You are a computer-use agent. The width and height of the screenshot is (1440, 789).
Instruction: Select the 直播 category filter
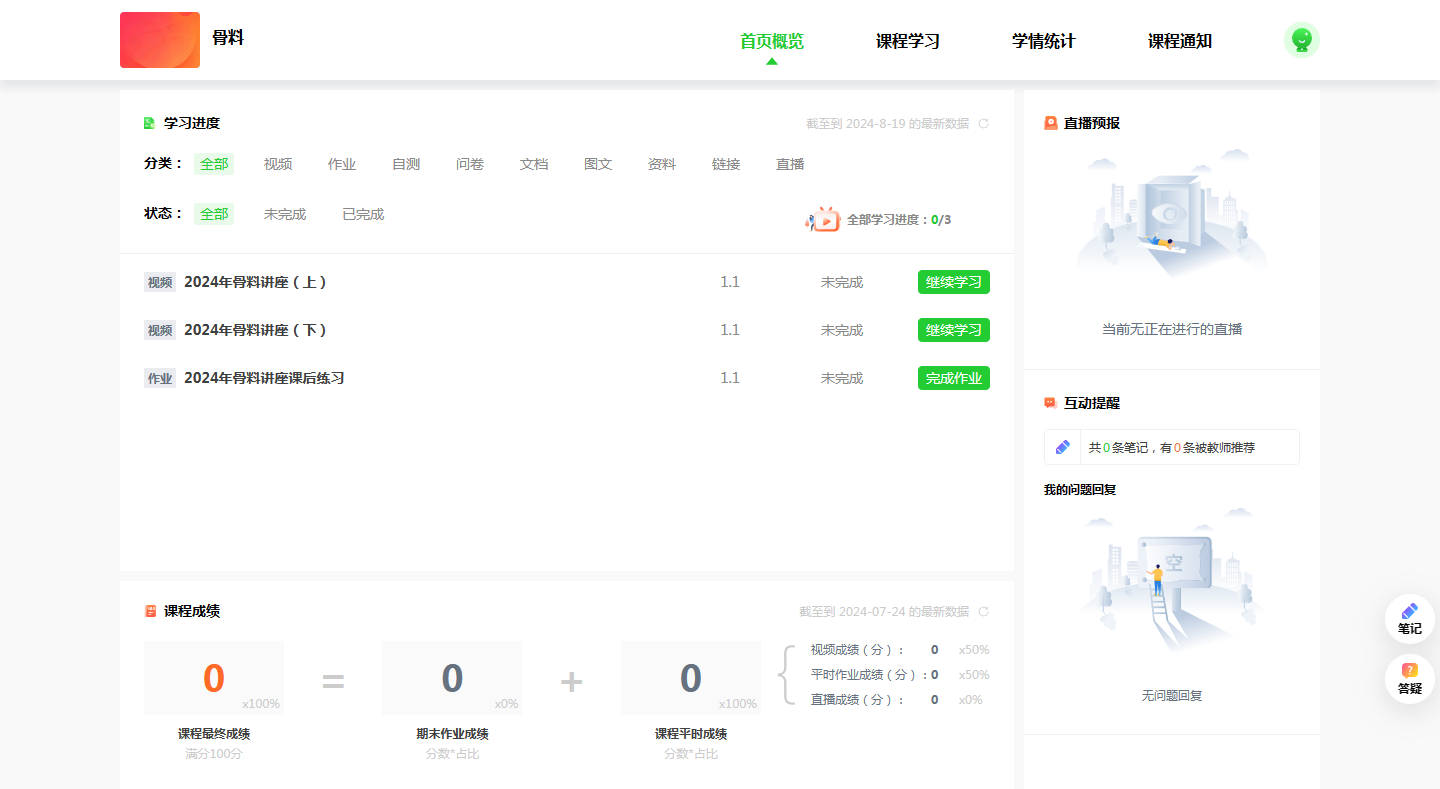coord(789,164)
